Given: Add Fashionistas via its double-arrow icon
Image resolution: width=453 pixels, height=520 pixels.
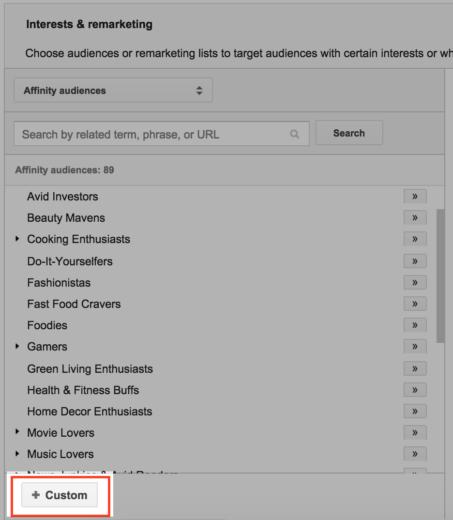Looking at the screenshot, I should [x=415, y=283].
